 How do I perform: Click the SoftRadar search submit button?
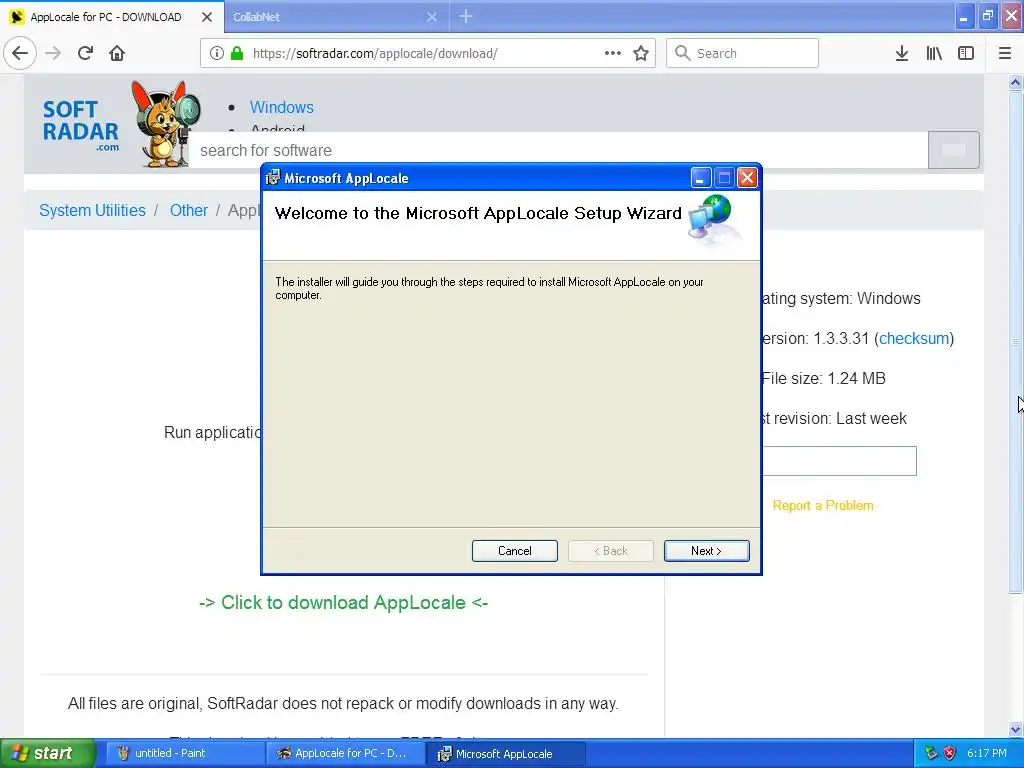point(953,150)
